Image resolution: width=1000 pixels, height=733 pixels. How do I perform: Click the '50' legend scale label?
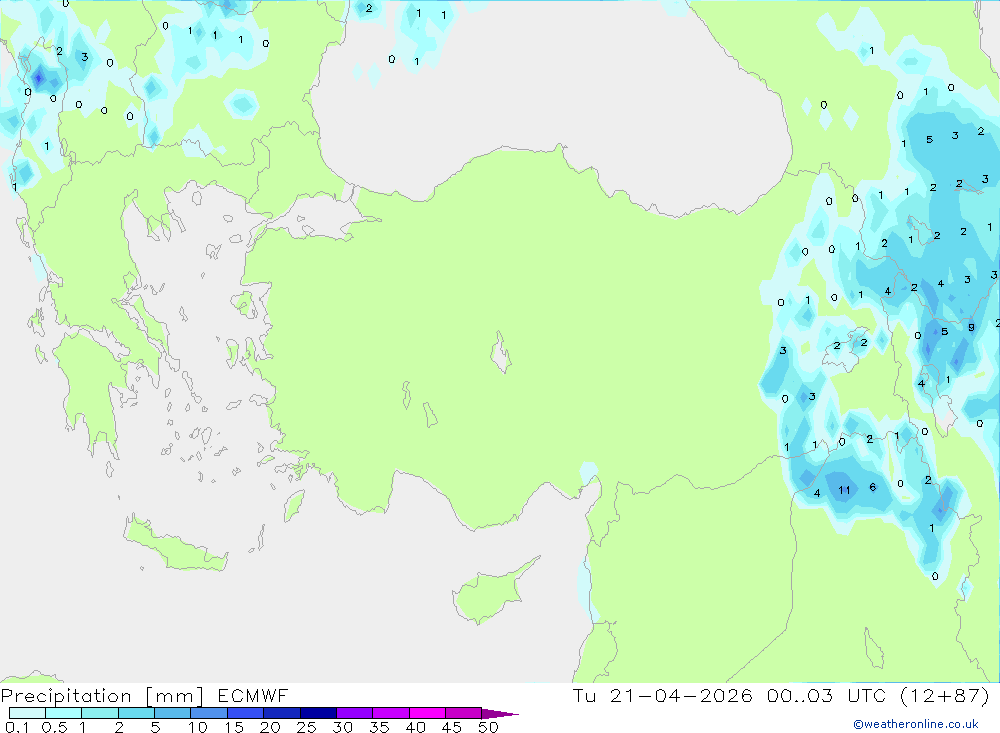coord(488,727)
